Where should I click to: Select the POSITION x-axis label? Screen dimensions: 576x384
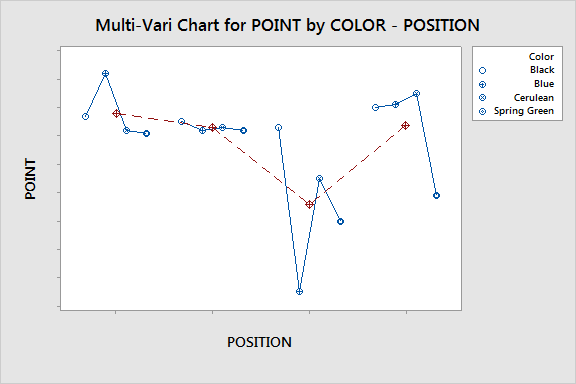point(259,342)
